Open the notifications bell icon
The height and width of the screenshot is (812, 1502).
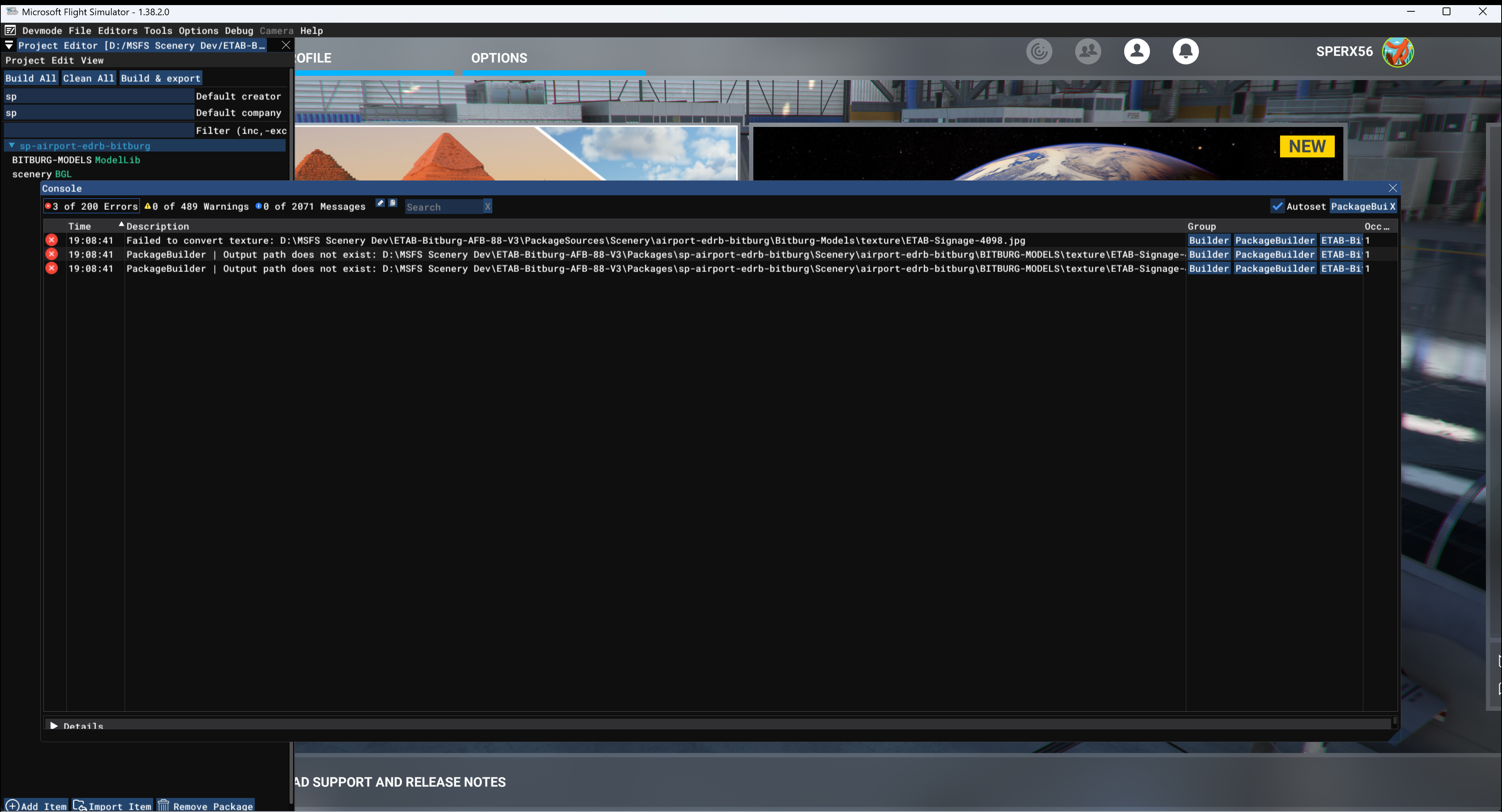click(1186, 51)
